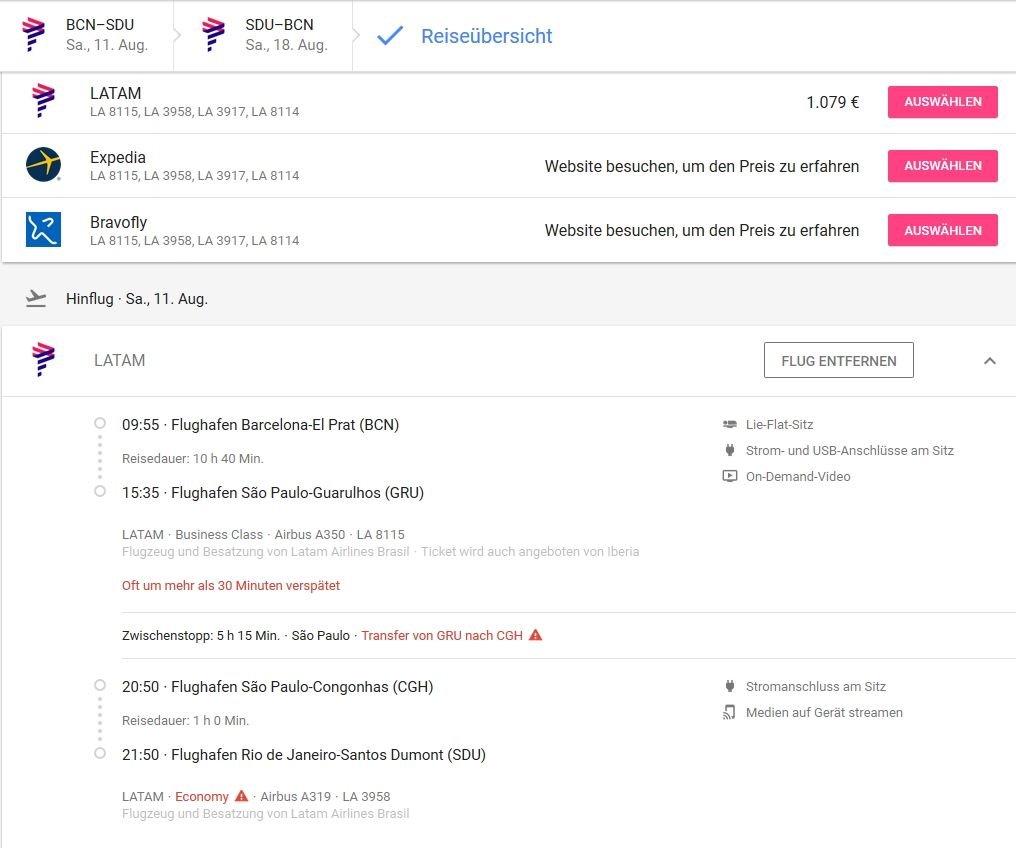Viewport: 1016px width, 848px height.
Task: Choose the LATAM offer with Auswählen
Action: click(942, 102)
